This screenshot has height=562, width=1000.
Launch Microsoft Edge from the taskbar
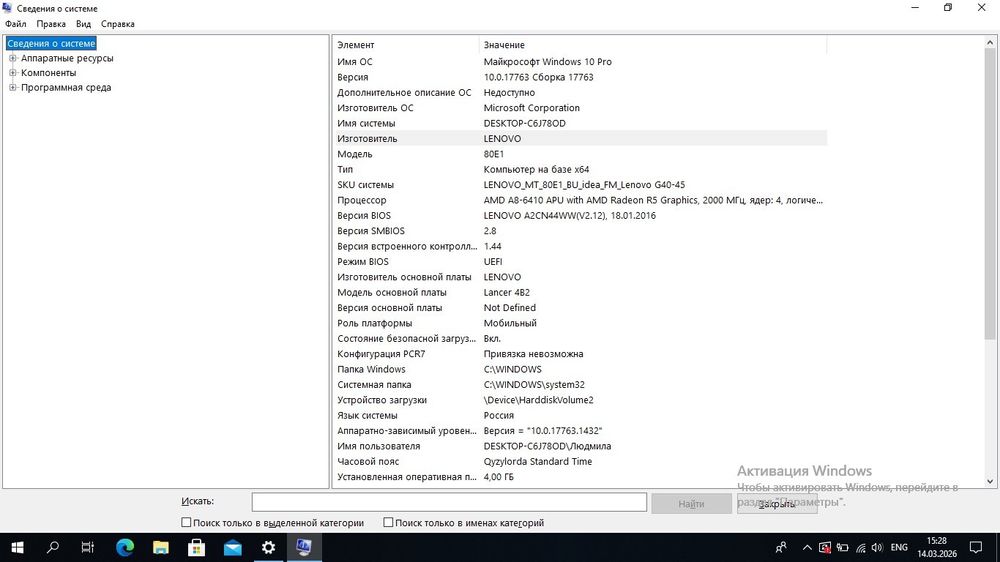(x=125, y=547)
